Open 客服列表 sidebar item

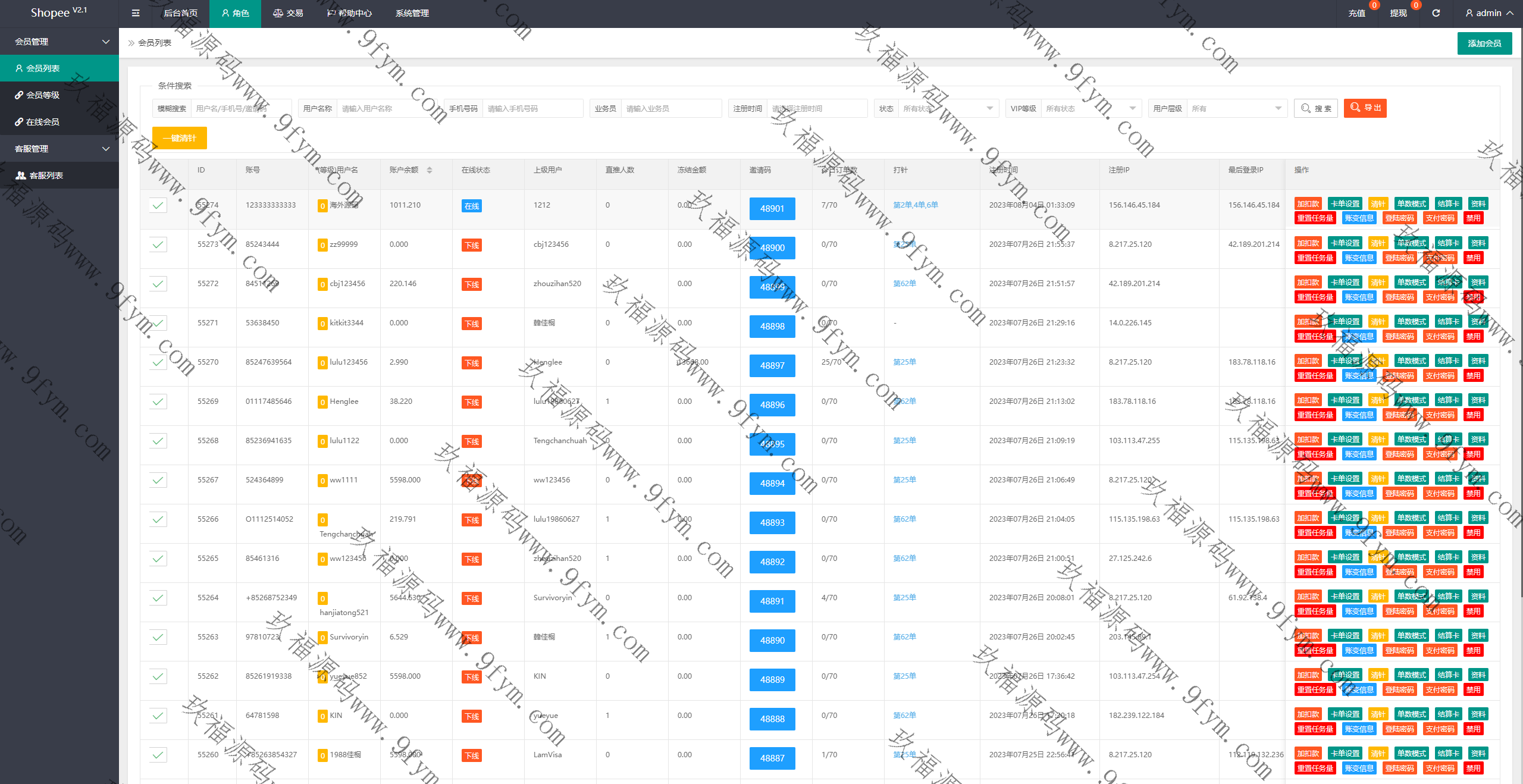click(46, 175)
